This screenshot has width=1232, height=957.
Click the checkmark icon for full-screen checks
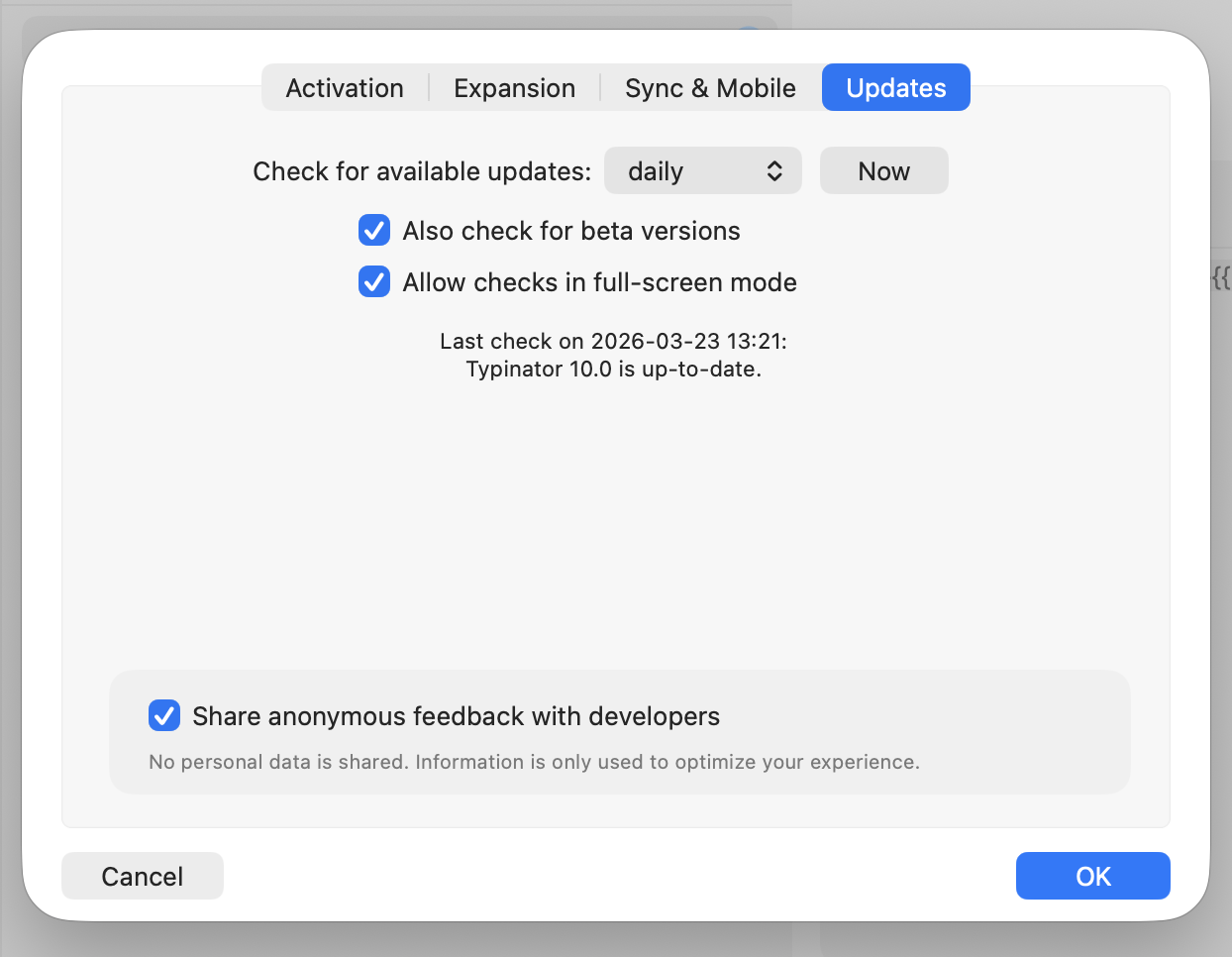[373, 281]
